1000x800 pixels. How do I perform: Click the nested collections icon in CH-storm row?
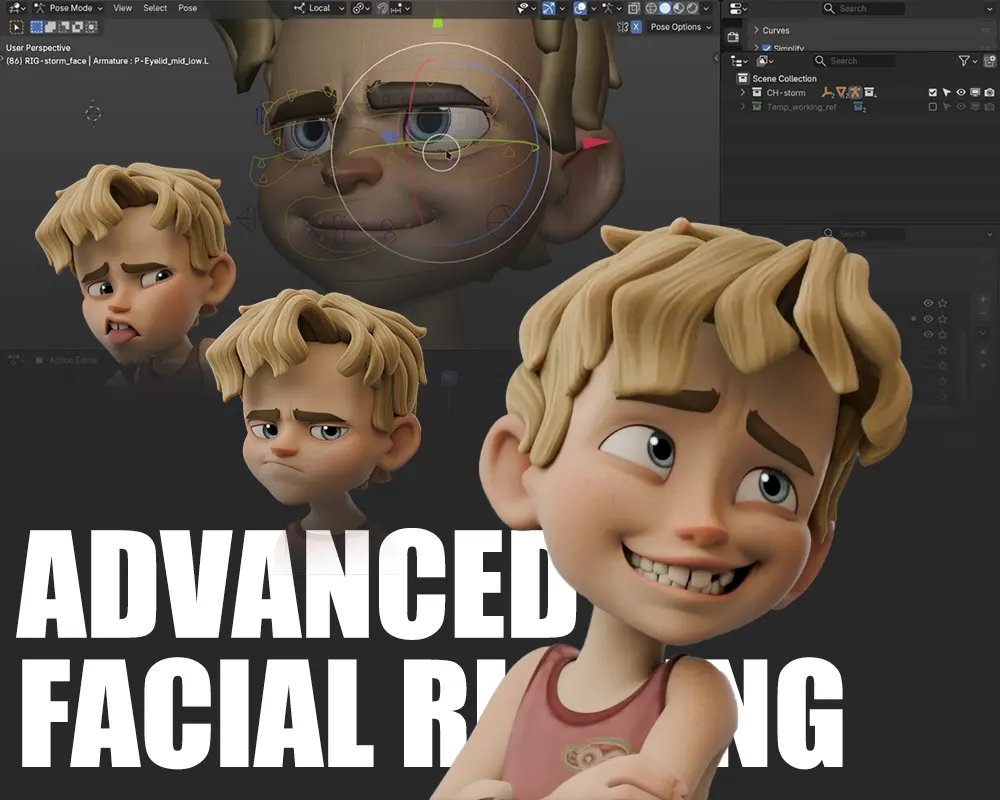point(871,93)
